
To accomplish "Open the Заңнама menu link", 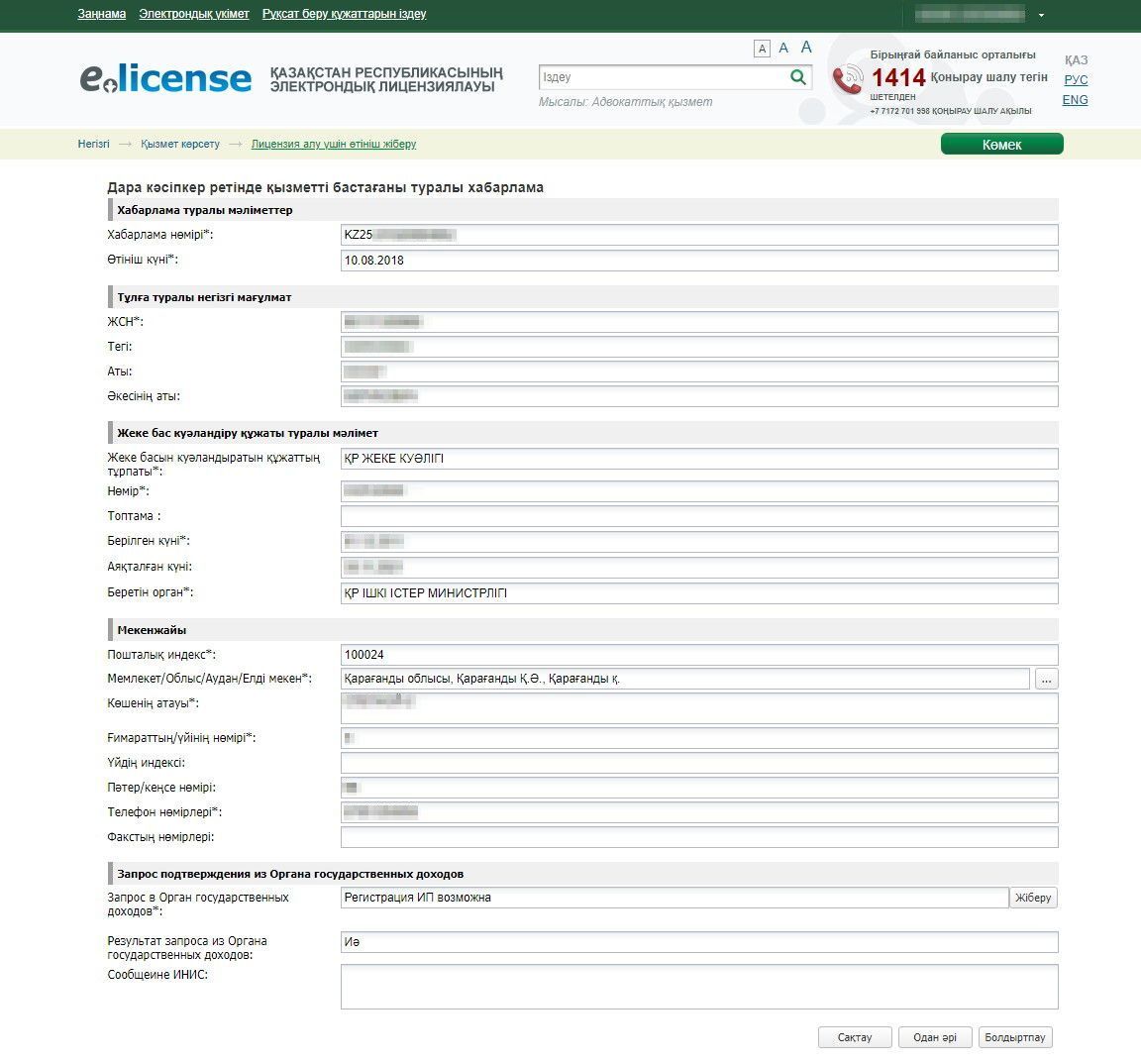I will (x=102, y=14).
